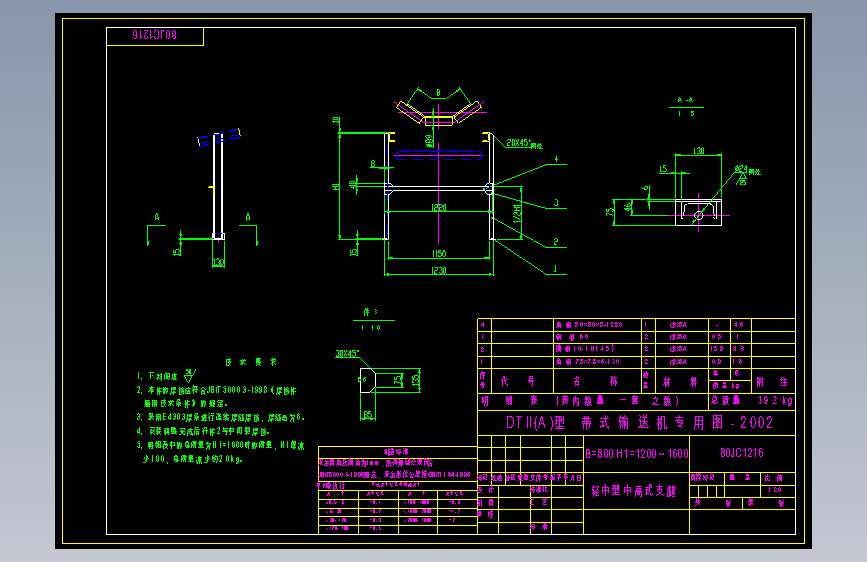867x562 pixels.
Task: Select the technical requirements heading text
Action: pyautogui.click(x=251, y=362)
